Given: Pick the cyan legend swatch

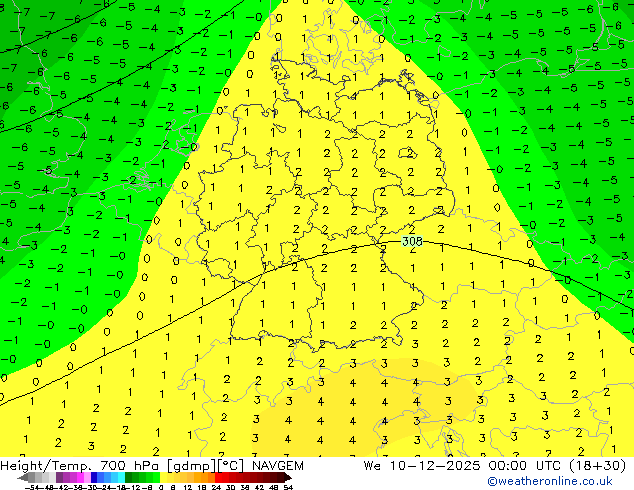Looking at the screenshot, I should (x=121, y=478).
